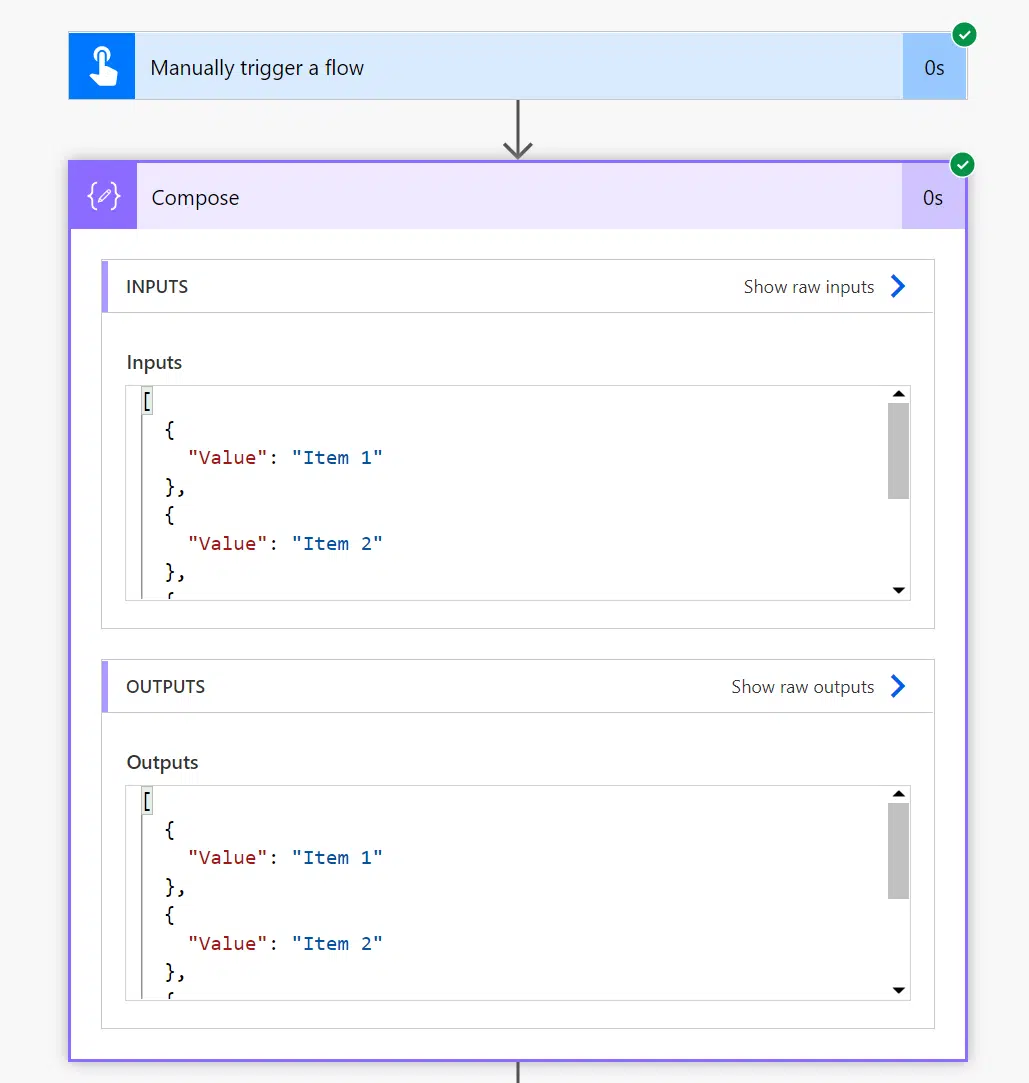Click second "Value" key in Outputs JSON
1029x1083 pixels.
click(227, 943)
